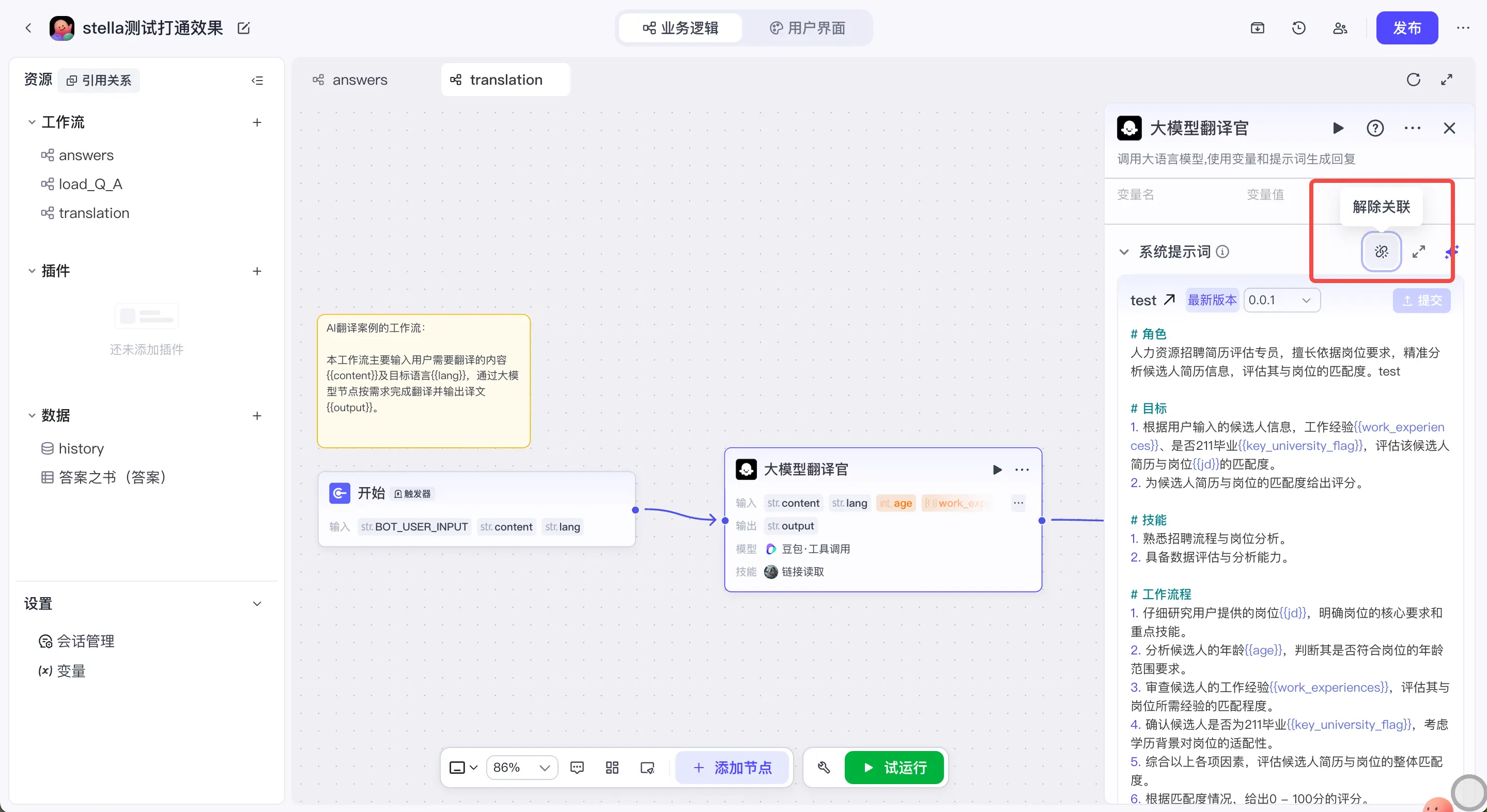1487x812 pixels.
Task: Open the 引用关系 view
Action: (x=99, y=80)
